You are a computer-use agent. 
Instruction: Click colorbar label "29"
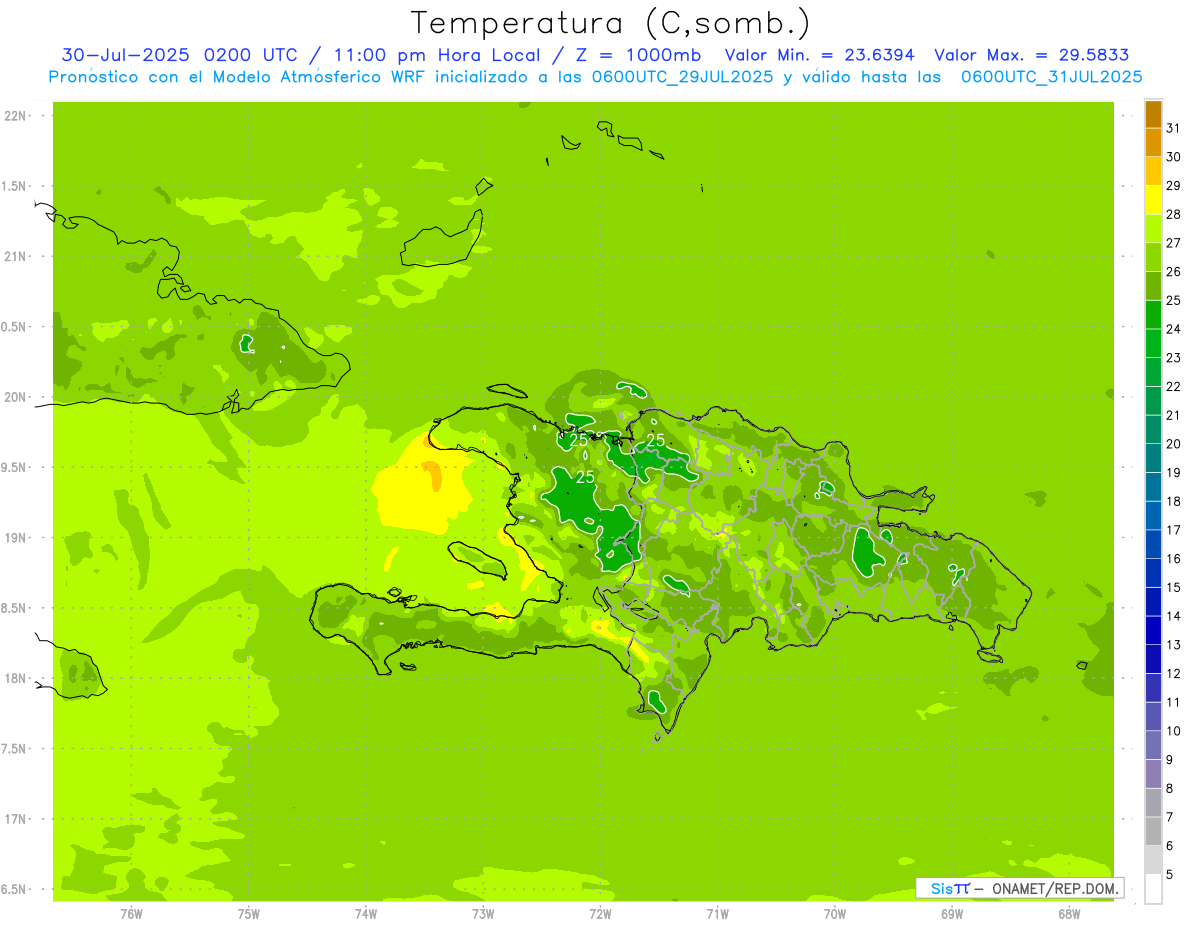pos(1174,186)
